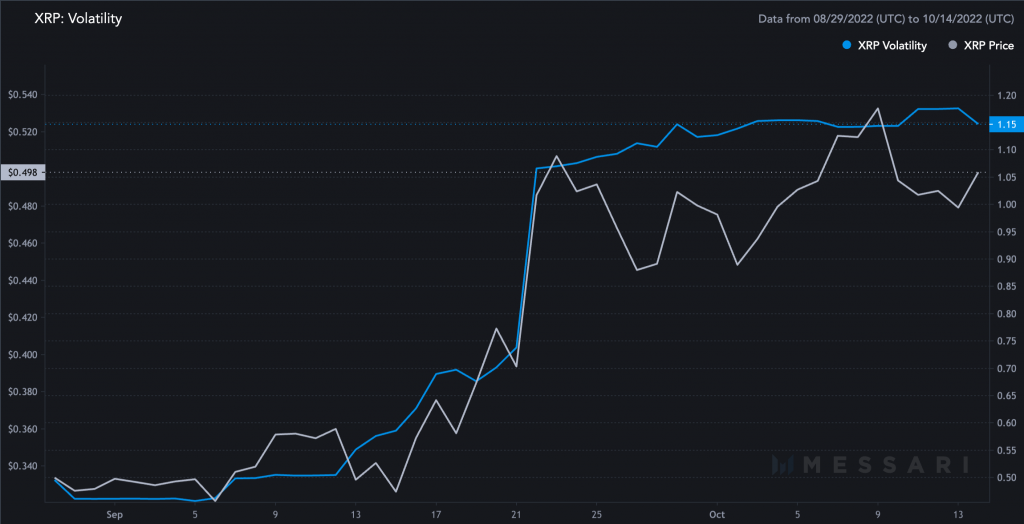Click the $0.520 left axis label

point(22,132)
